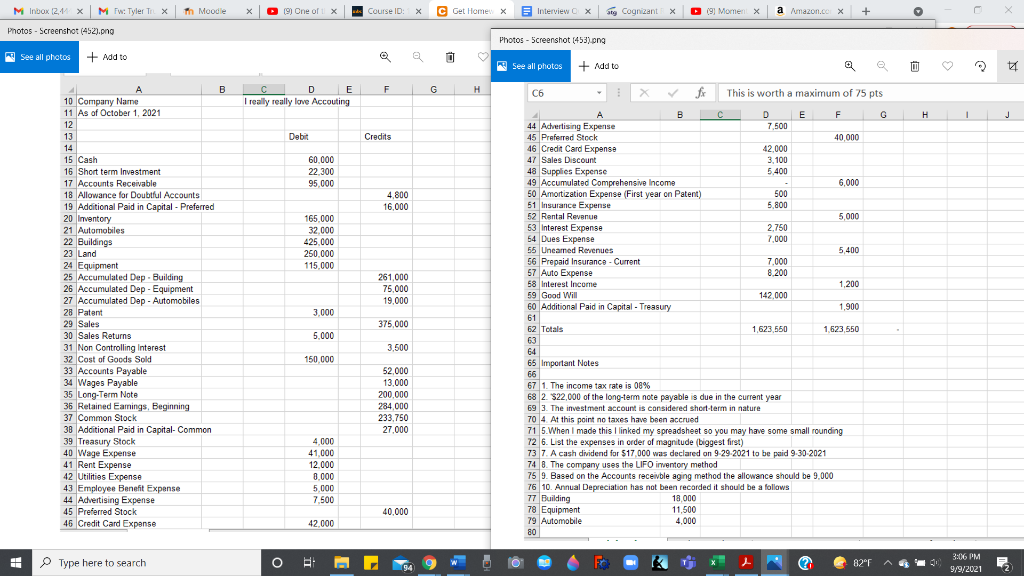Click 'Totals' row label in right photo
The height and width of the screenshot is (576, 1024).
tap(552, 329)
